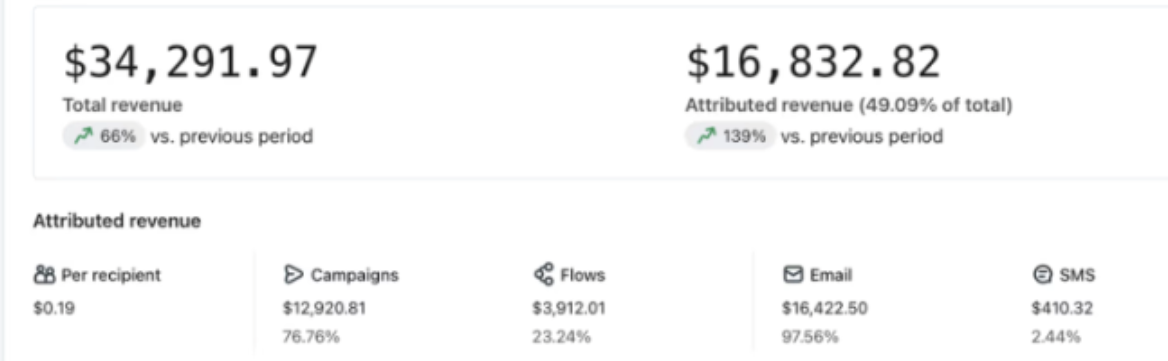The width and height of the screenshot is (1168, 361).
Task: Click the $34,291.97 total revenue figure
Action: tap(190, 63)
